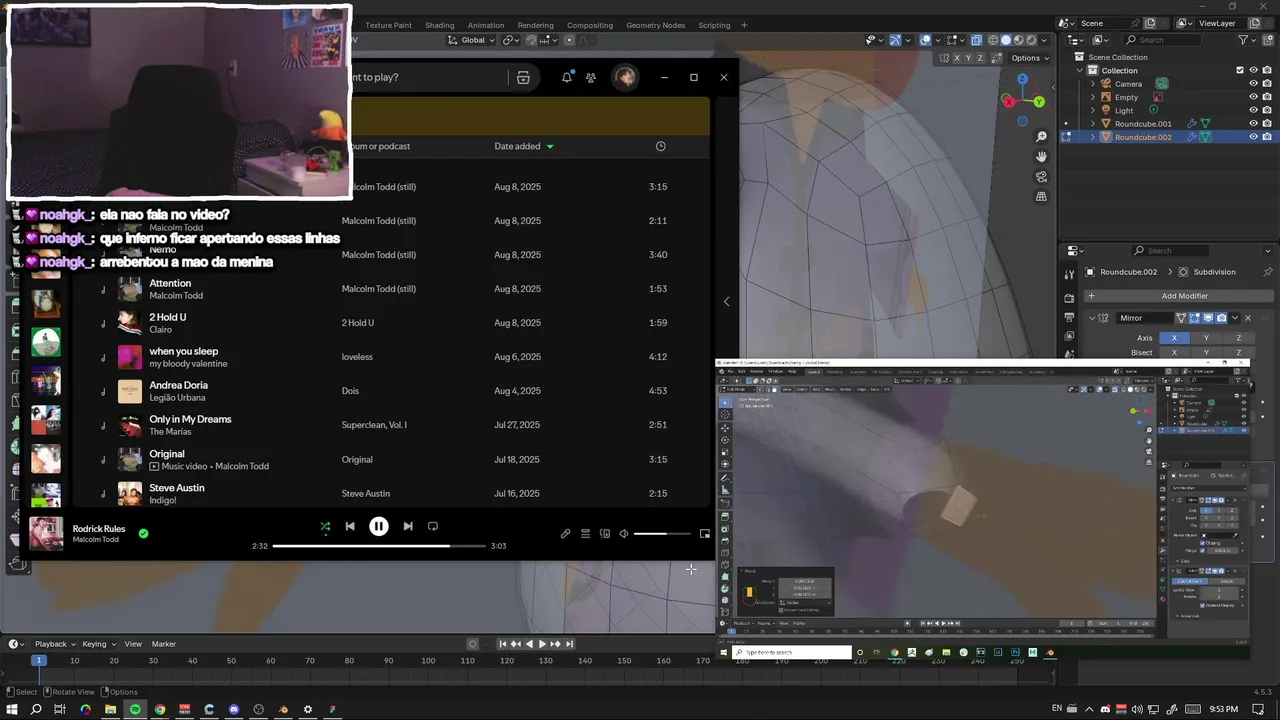Screen dimensions: 1280x720
Task: Switch to the Animation workspace tab
Action: tap(486, 25)
